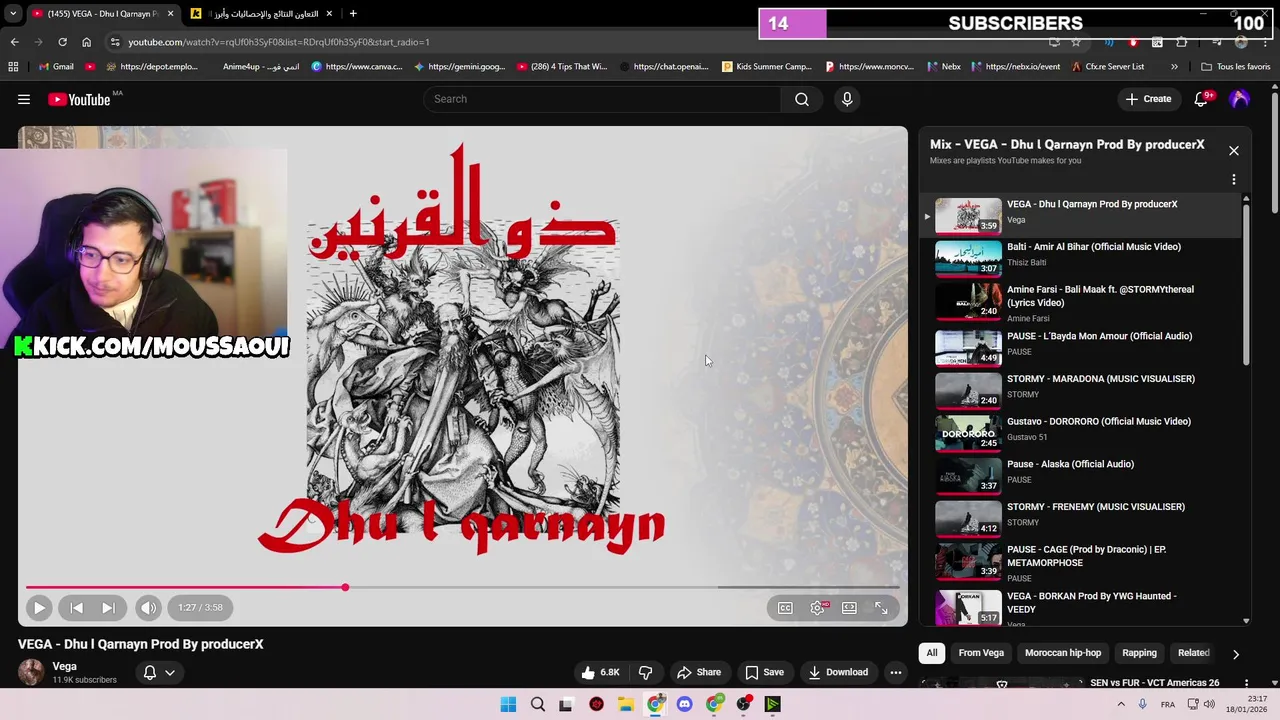1280x720 pixels.
Task: Seek on the video progress bar
Action: coord(463,587)
